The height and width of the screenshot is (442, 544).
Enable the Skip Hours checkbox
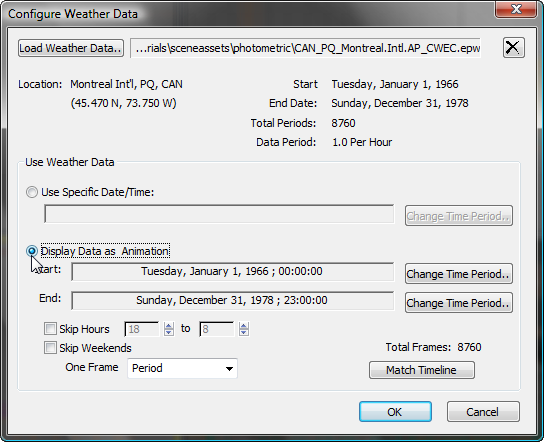point(50,329)
